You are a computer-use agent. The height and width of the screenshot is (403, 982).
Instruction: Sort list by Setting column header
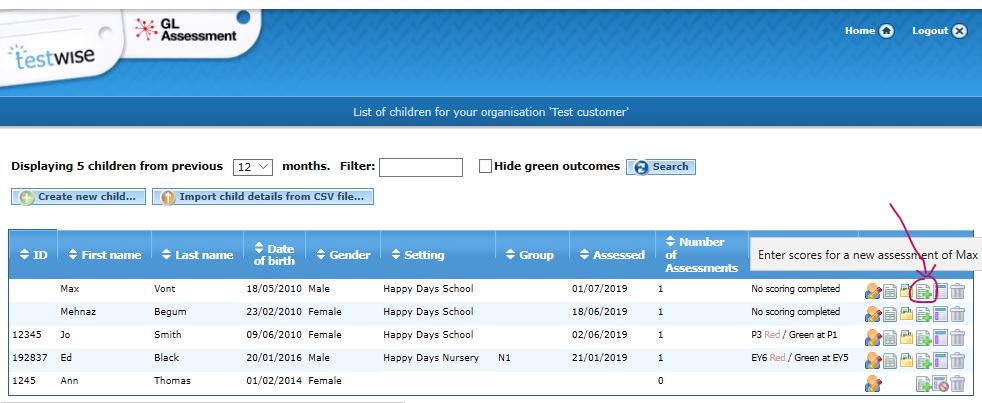[417, 255]
